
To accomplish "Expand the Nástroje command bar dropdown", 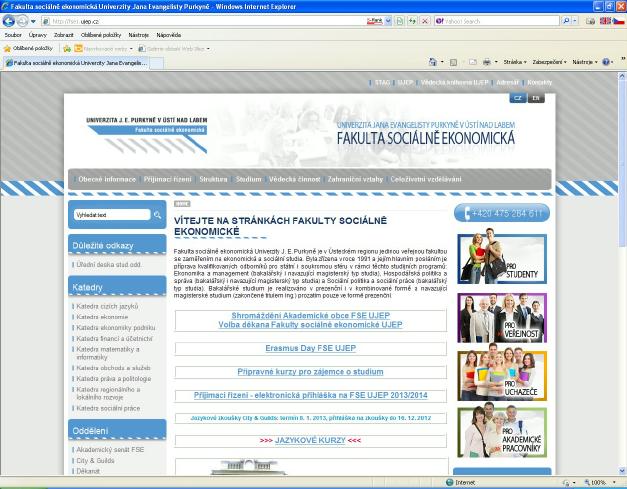I will point(585,62).
